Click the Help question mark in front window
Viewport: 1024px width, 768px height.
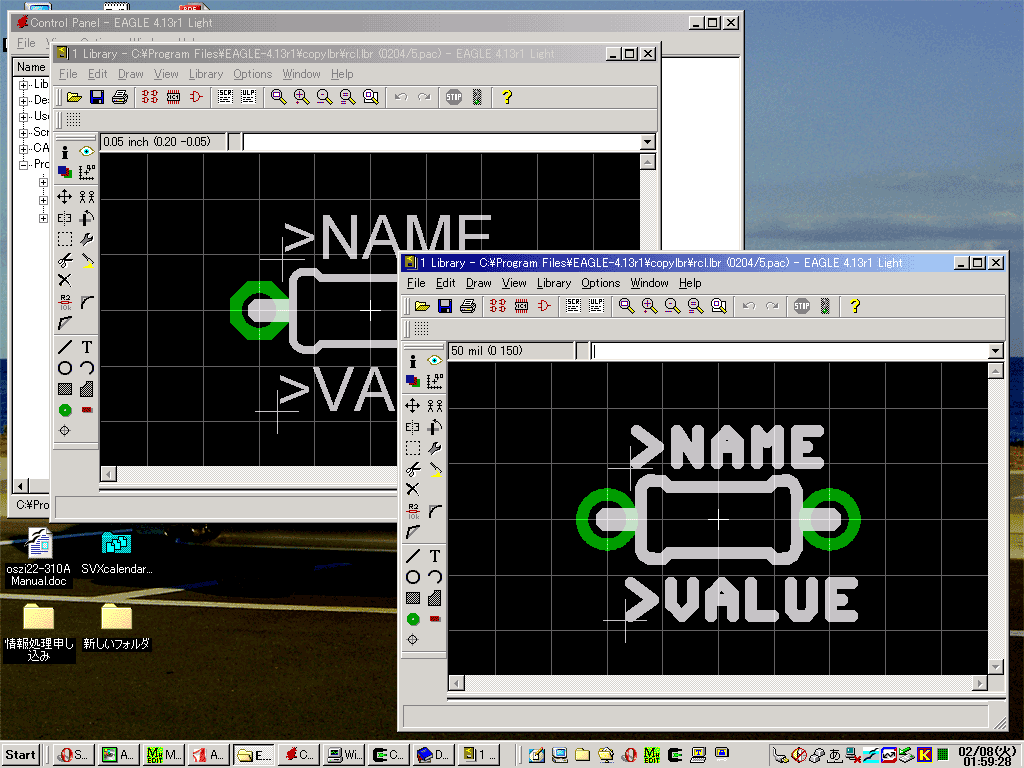tap(855, 306)
